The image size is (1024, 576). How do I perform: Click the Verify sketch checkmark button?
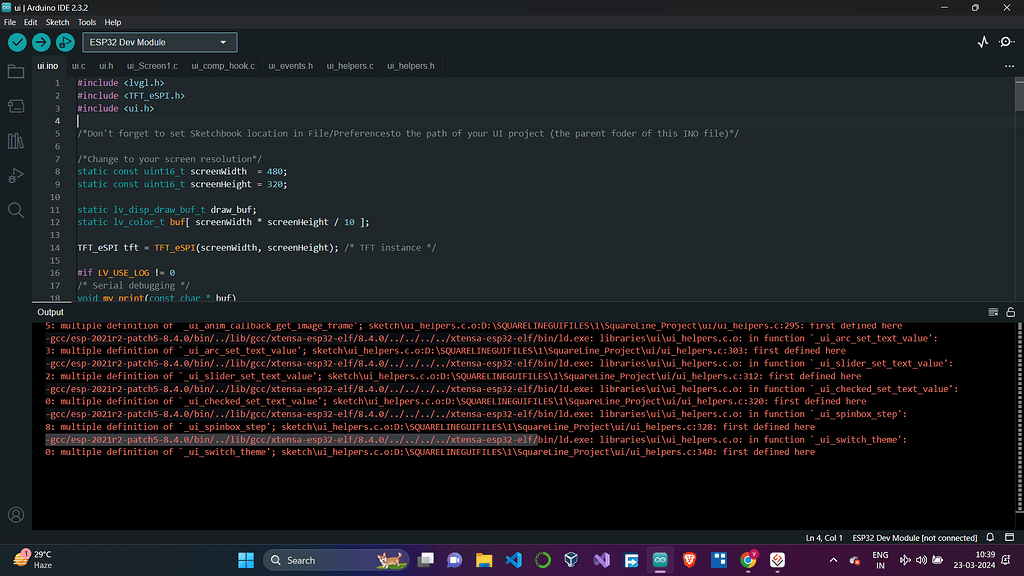point(17,42)
